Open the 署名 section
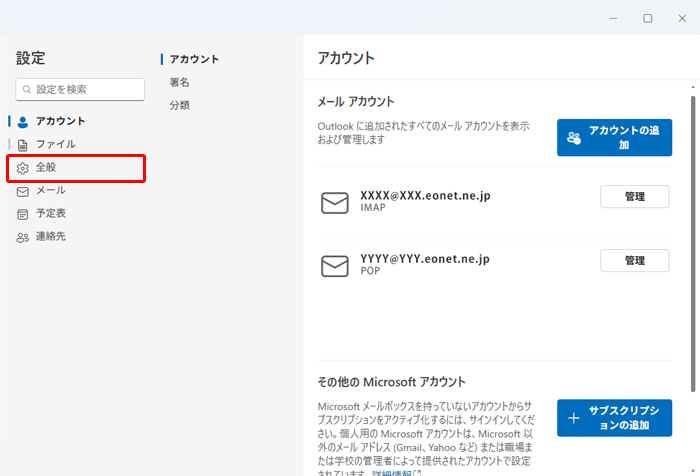 (180, 83)
